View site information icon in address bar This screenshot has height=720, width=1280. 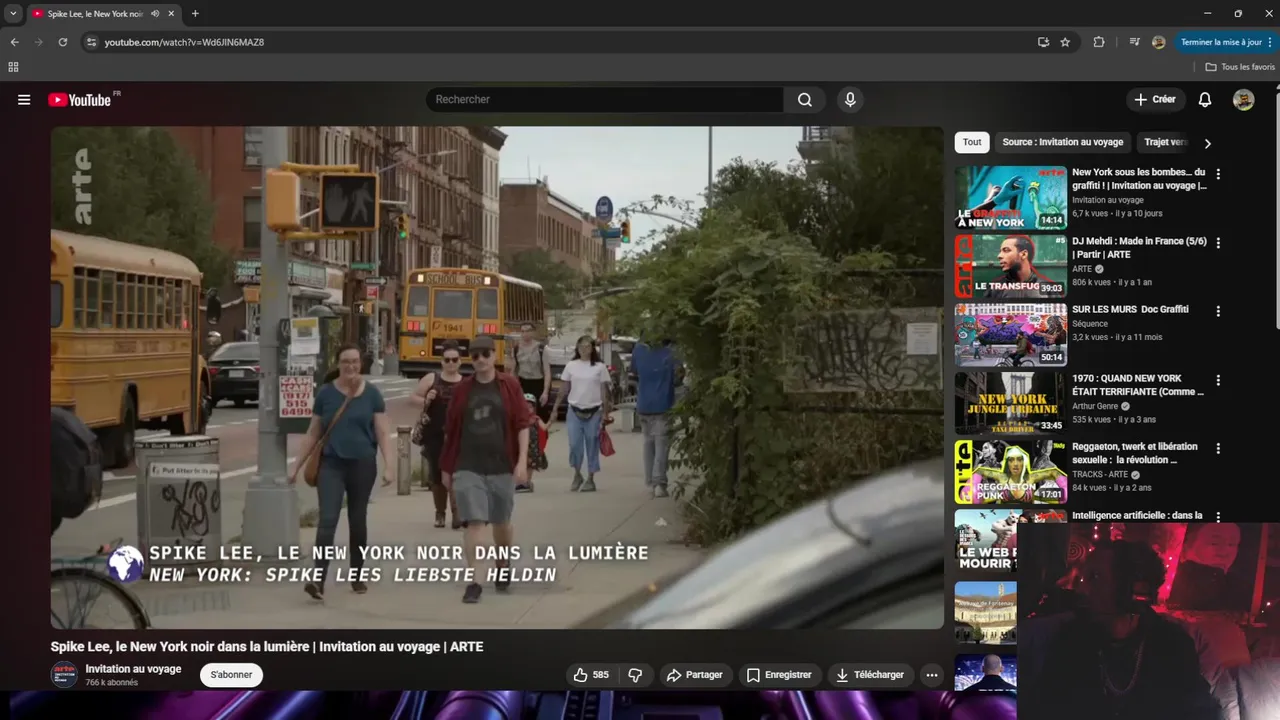pyautogui.click(x=91, y=42)
